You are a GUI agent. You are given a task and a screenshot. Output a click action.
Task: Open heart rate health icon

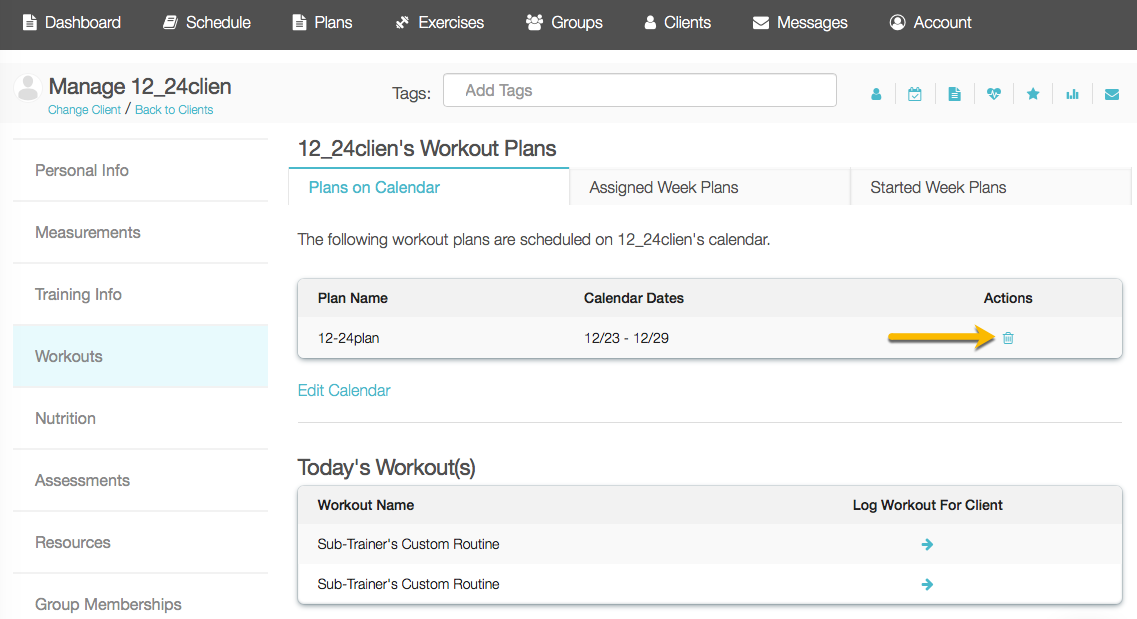[993, 94]
